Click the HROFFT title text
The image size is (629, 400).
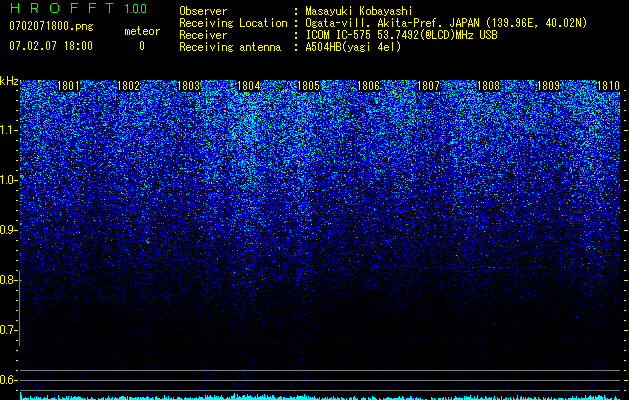tap(62, 8)
